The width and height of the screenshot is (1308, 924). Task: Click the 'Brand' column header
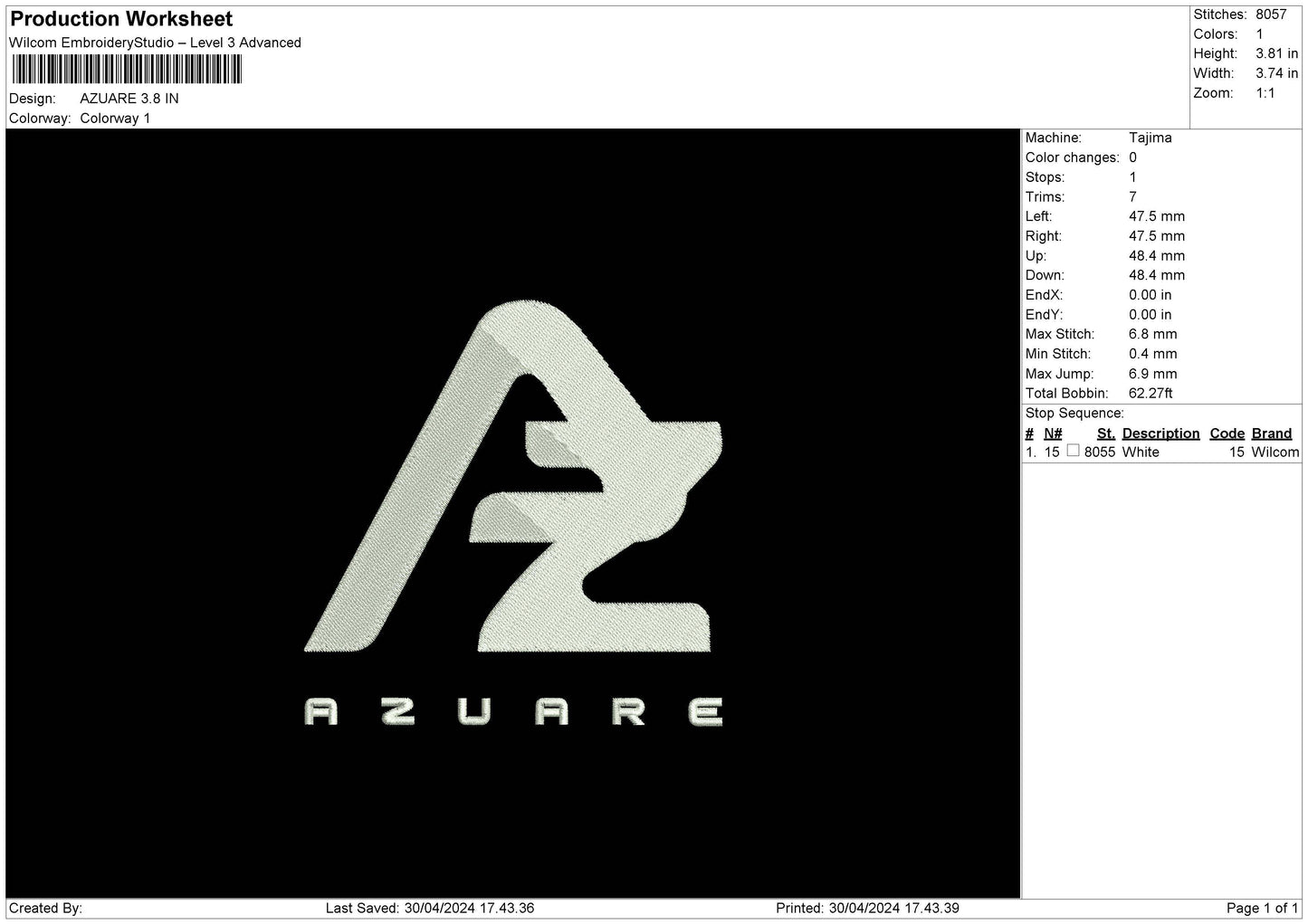click(x=1272, y=433)
